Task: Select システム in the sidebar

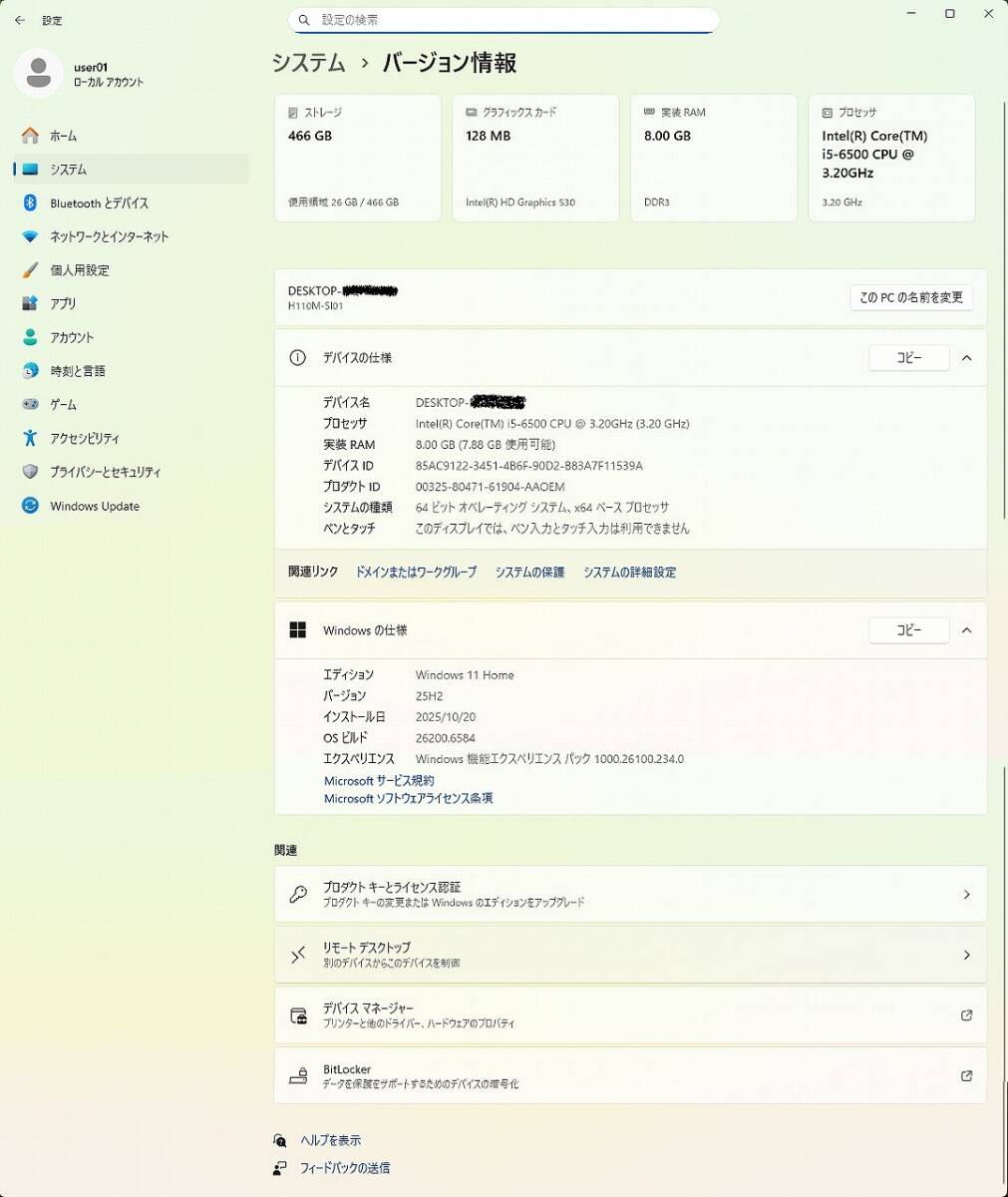Action: pos(131,170)
